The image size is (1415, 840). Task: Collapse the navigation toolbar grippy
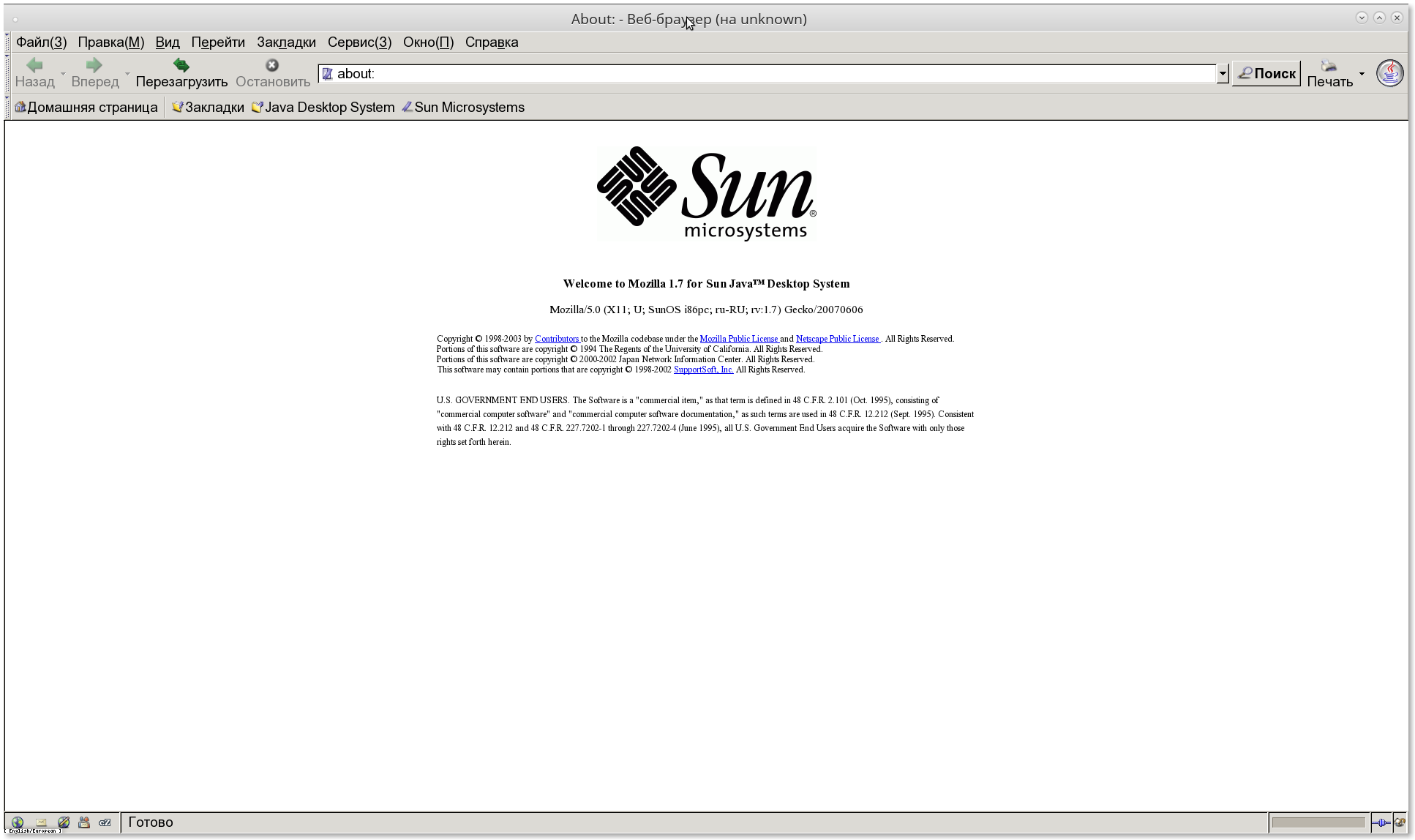pos(7,73)
